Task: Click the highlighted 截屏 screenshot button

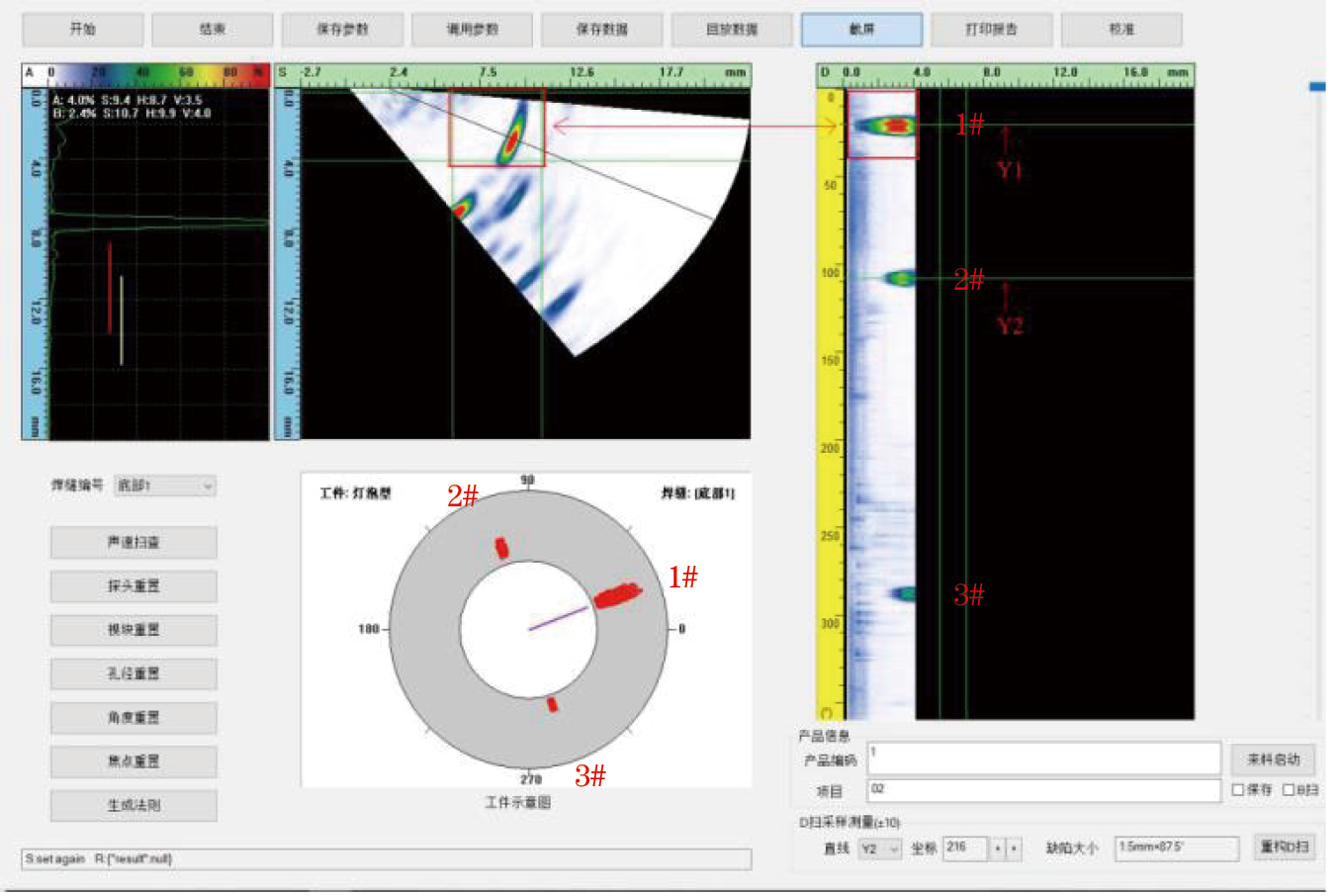Action: pyautogui.click(x=861, y=30)
